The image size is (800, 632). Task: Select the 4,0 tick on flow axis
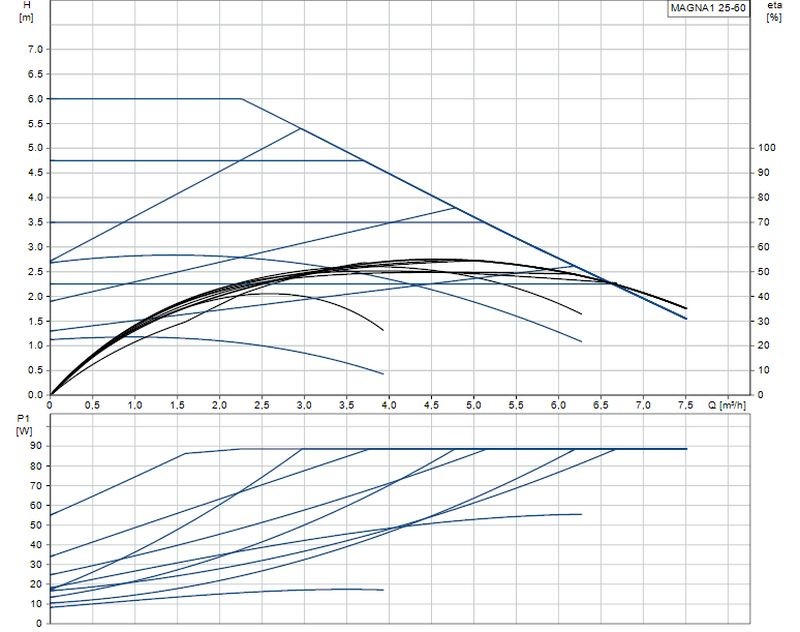(x=389, y=405)
